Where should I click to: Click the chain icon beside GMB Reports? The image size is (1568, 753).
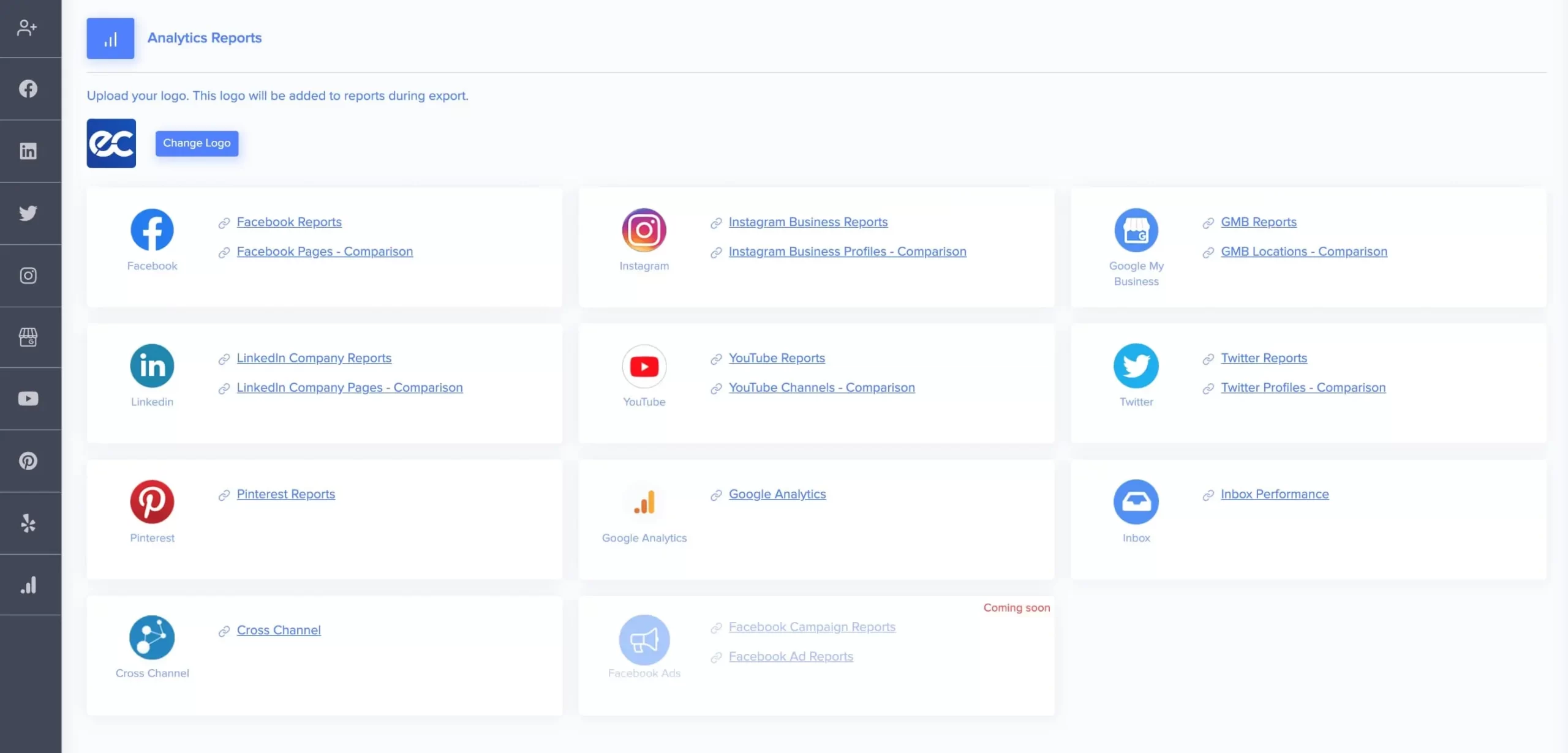click(x=1207, y=223)
